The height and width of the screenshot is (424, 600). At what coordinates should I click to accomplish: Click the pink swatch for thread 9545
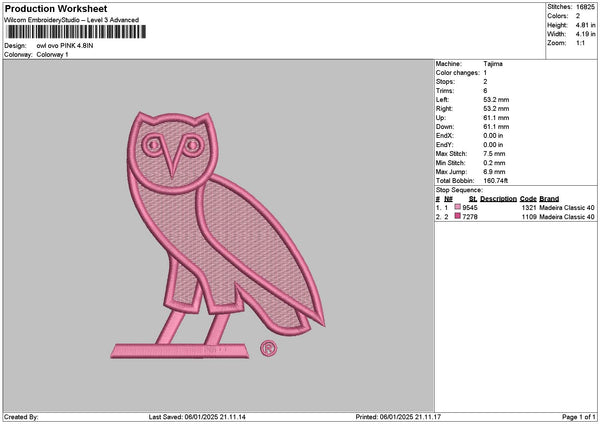pyautogui.click(x=457, y=207)
